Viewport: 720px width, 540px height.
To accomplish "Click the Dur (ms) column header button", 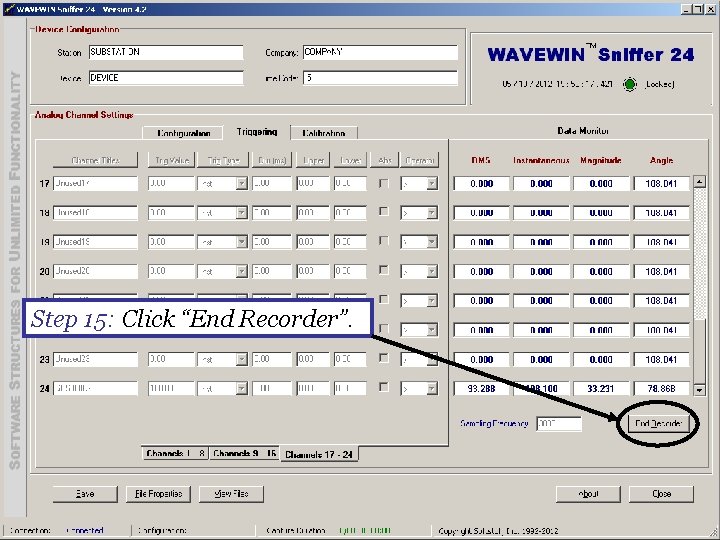I will click(x=272, y=160).
